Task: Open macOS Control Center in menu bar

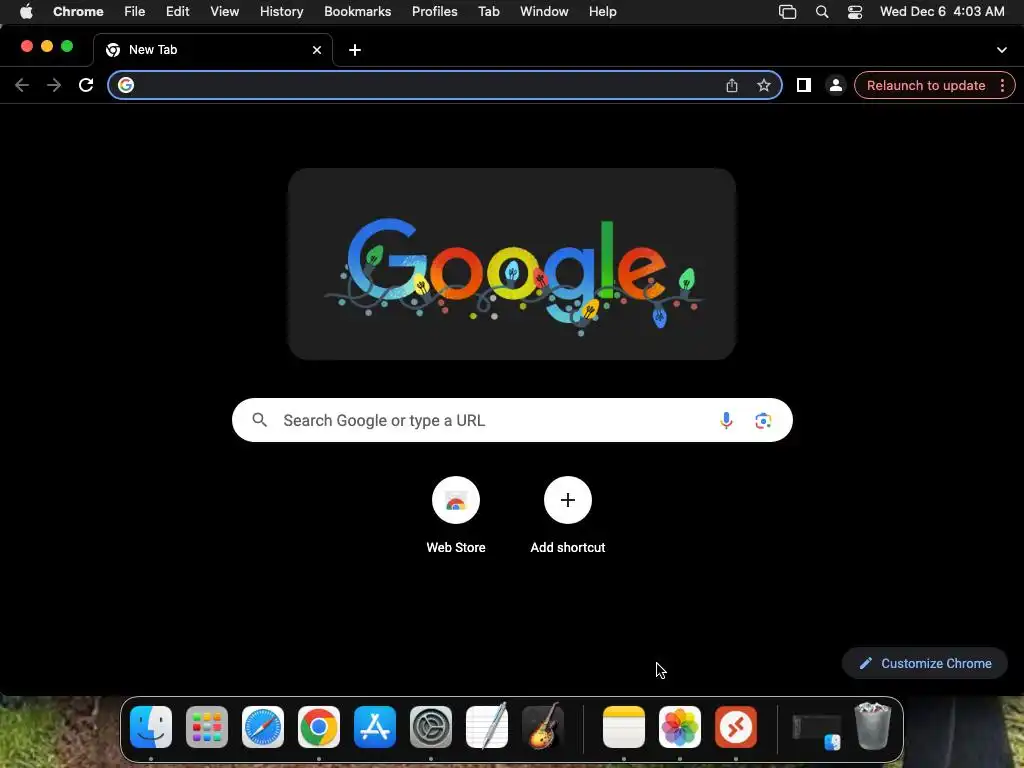Action: click(855, 12)
